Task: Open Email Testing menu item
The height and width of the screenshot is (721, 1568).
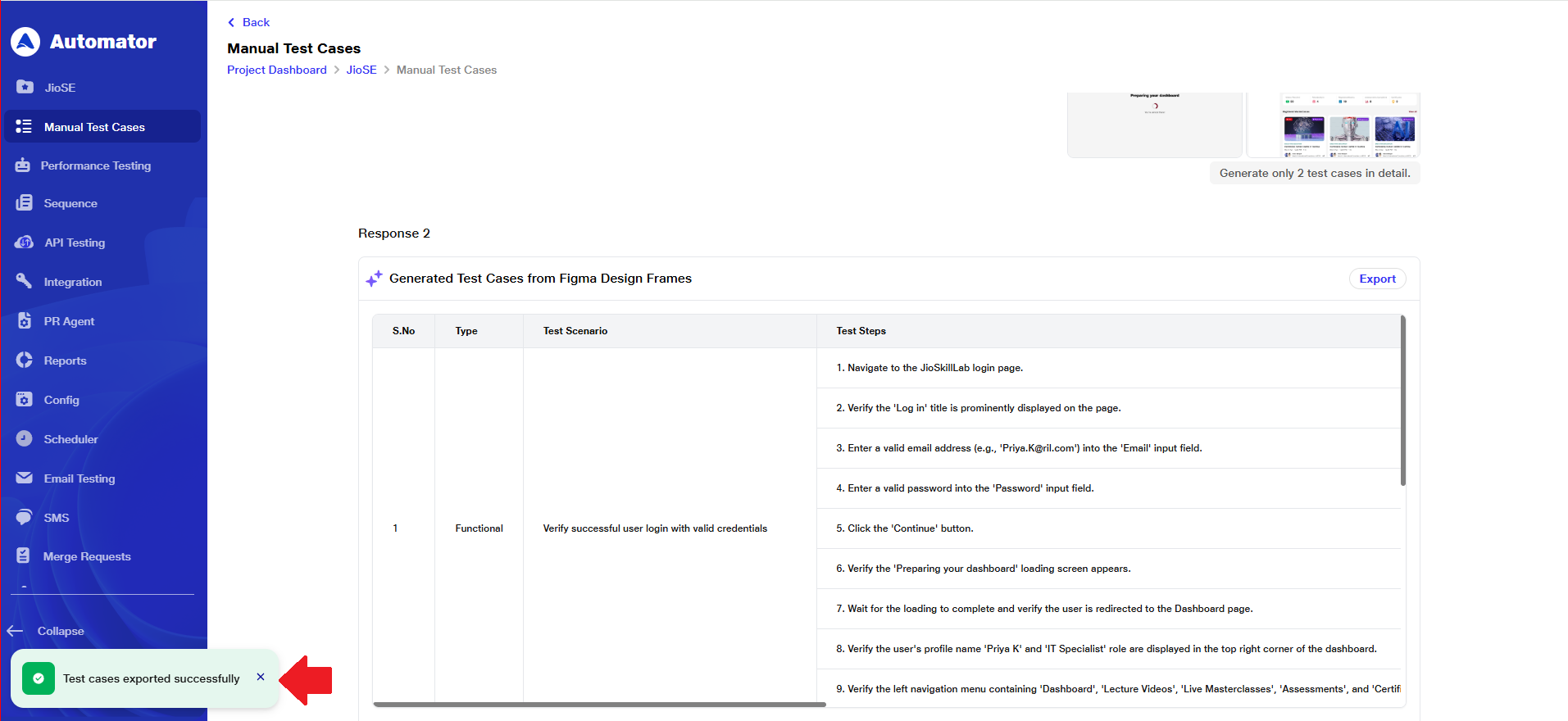Action: point(79,478)
